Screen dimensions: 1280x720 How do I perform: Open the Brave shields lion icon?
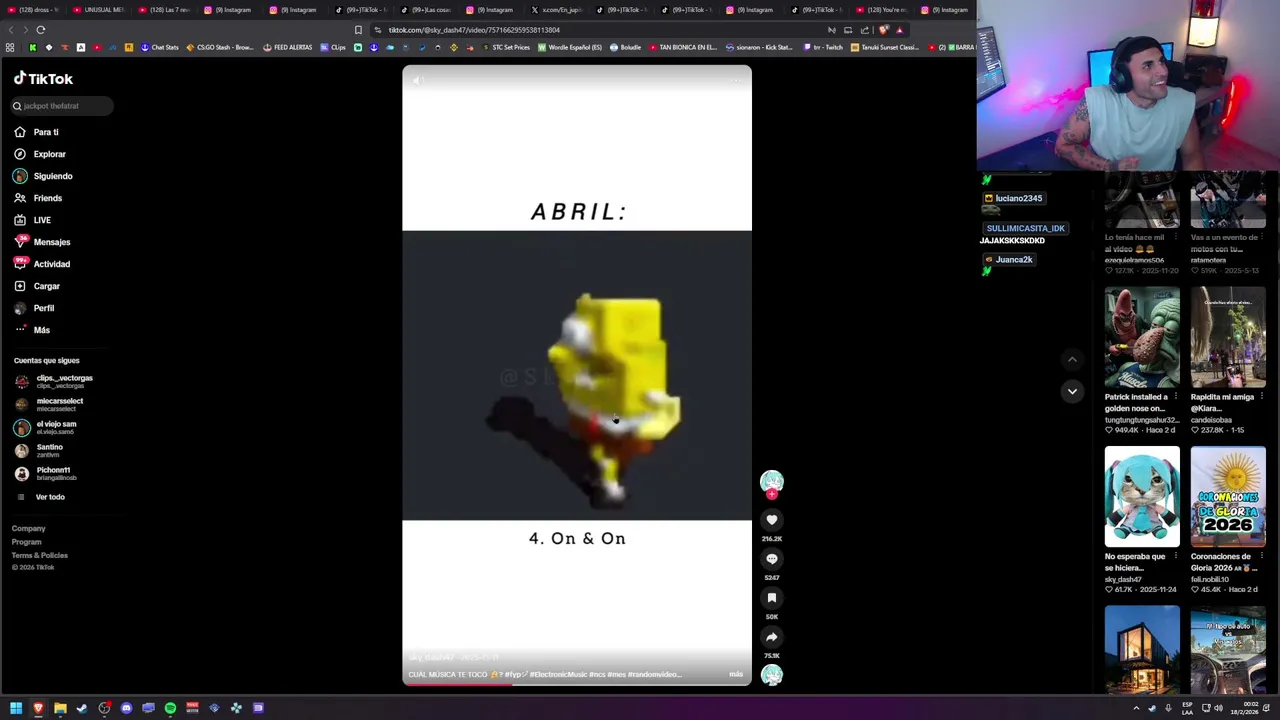pos(883,30)
